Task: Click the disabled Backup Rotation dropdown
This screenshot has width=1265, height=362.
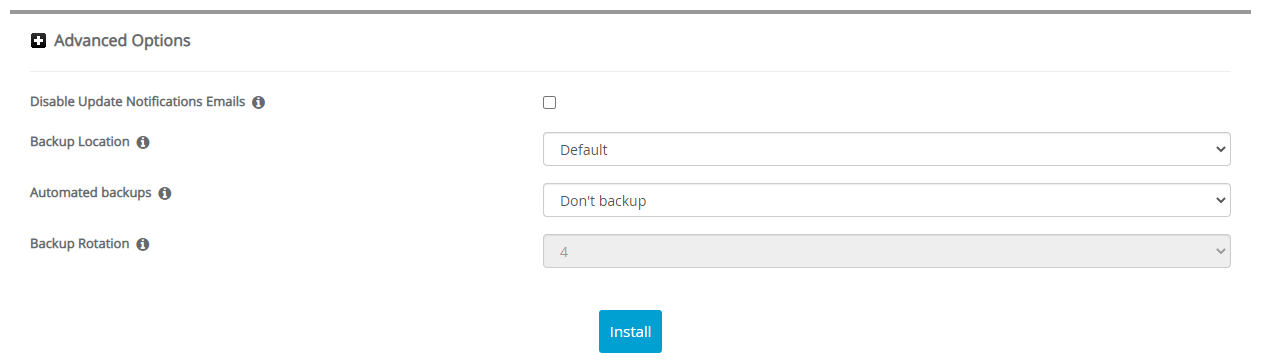Action: pos(887,251)
